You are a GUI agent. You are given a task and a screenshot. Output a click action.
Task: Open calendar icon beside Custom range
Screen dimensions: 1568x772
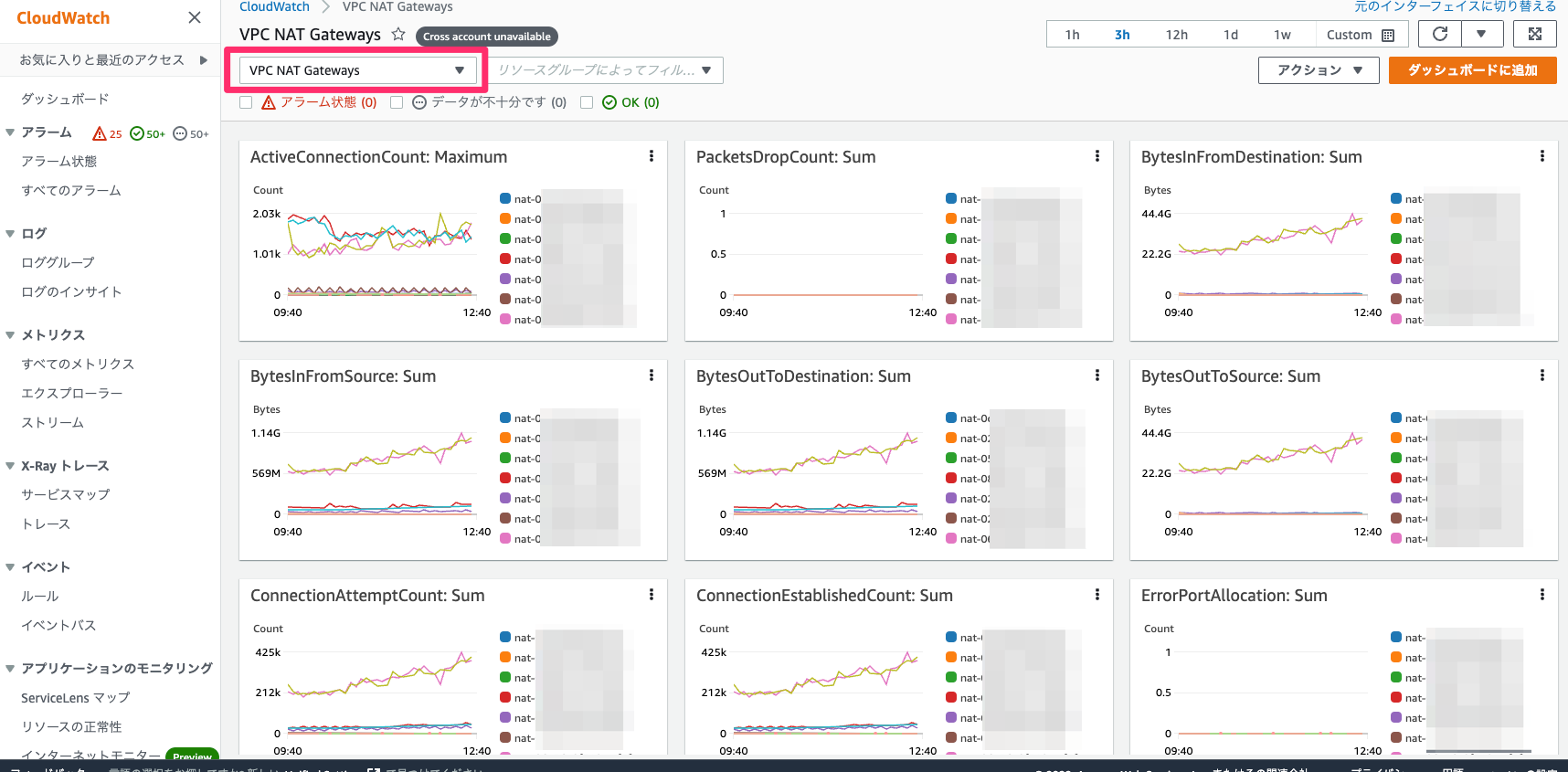point(1388,35)
